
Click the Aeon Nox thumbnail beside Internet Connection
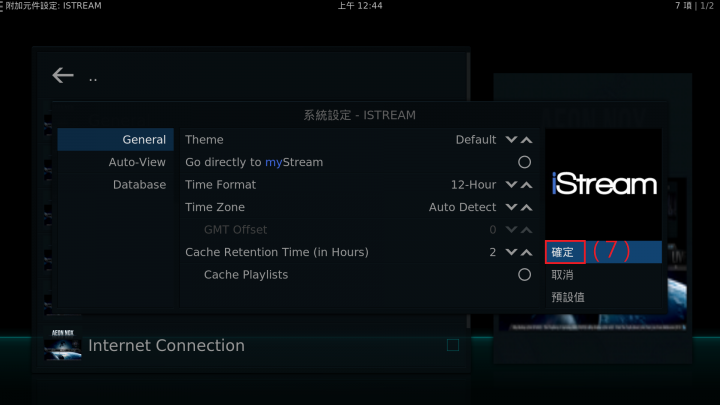63,345
